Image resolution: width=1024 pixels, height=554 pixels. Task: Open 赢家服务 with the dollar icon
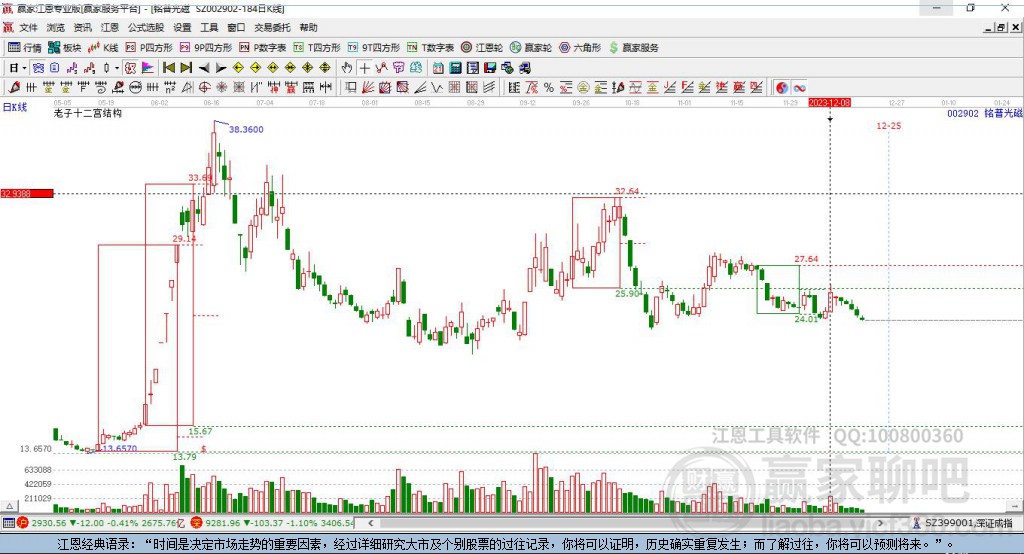[633, 48]
